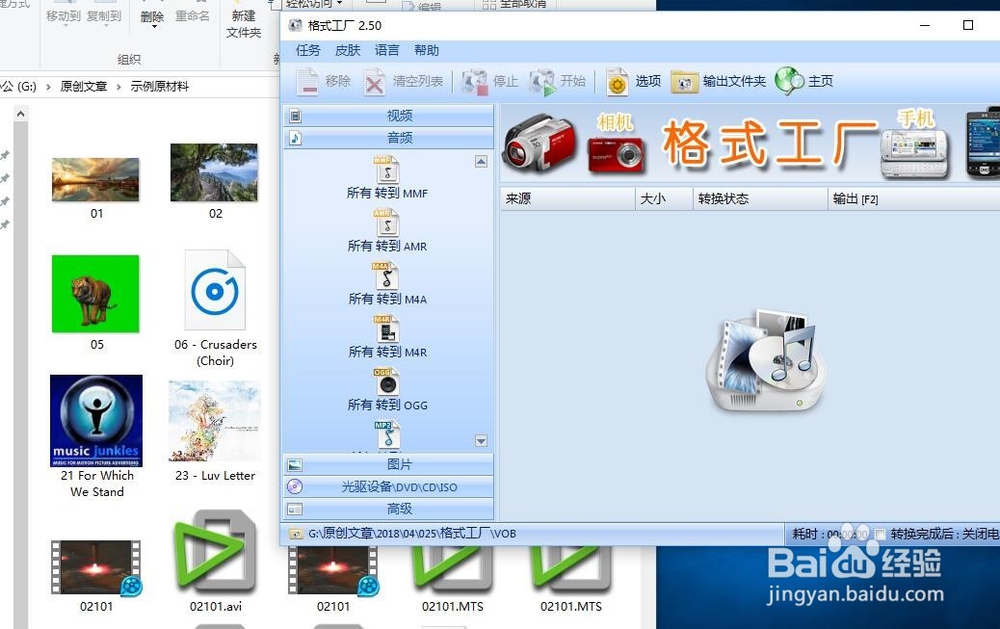Viewport: 1000px width, 629px height.
Task: Select the All to MMF converter icon
Action: point(386,170)
